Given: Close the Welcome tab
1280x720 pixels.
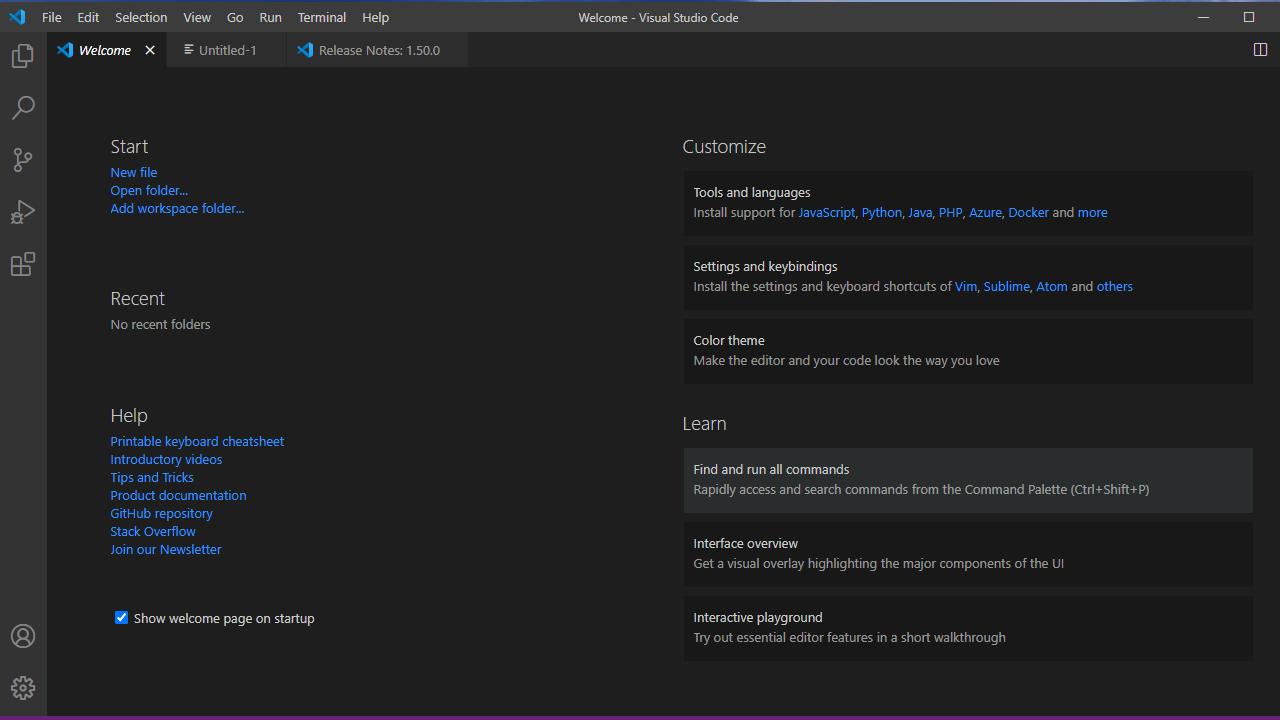Looking at the screenshot, I should [x=149, y=49].
